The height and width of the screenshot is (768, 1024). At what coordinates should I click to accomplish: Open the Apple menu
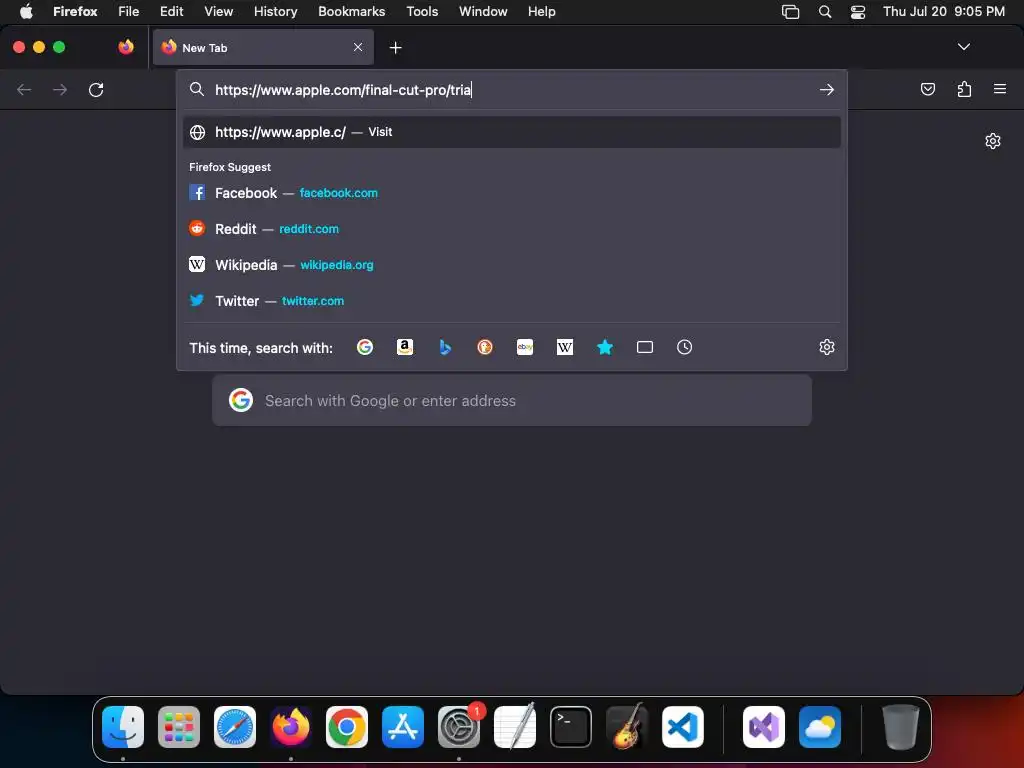26,11
